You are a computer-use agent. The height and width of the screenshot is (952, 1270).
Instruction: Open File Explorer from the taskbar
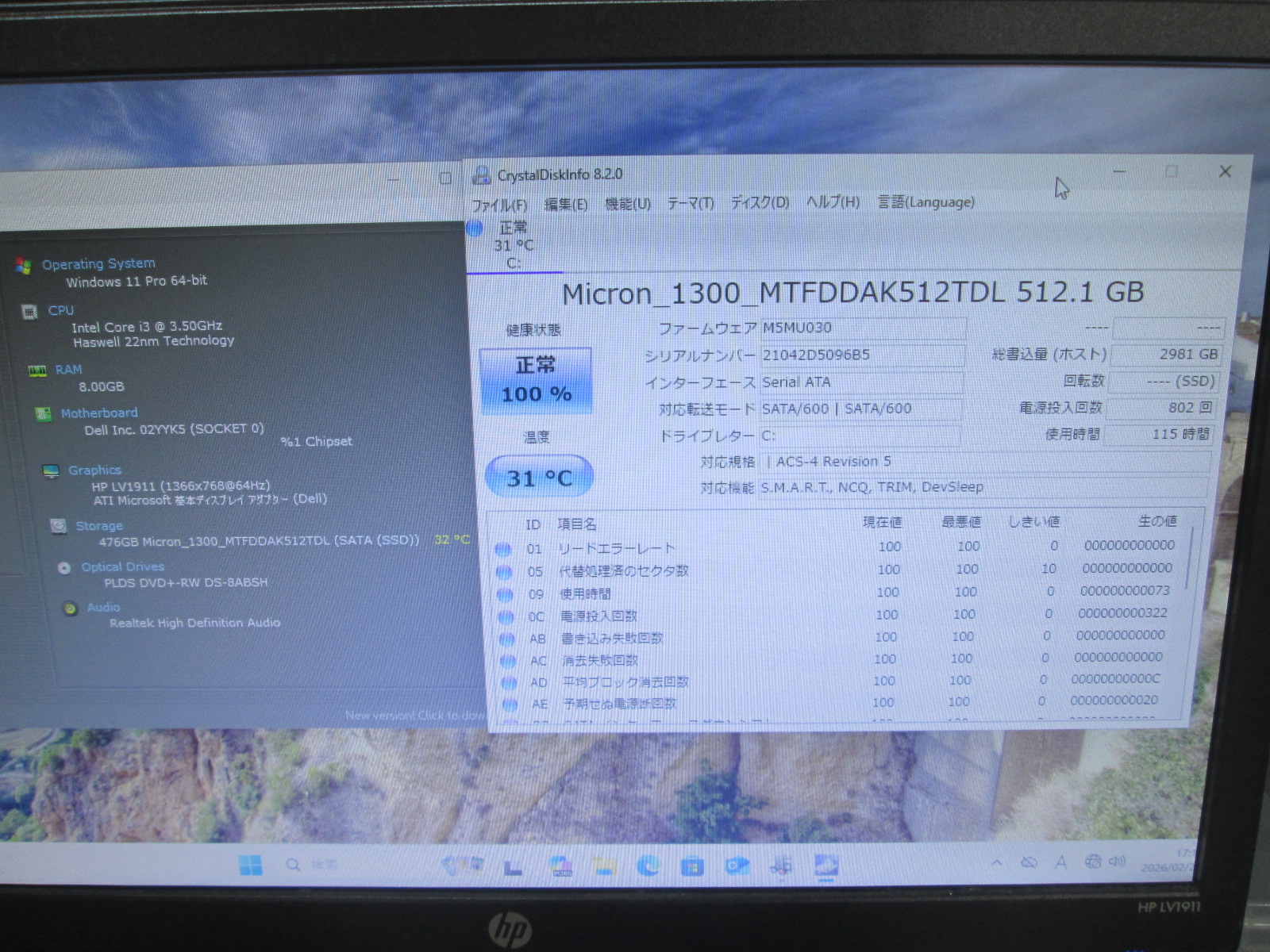pyautogui.click(x=604, y=866)
